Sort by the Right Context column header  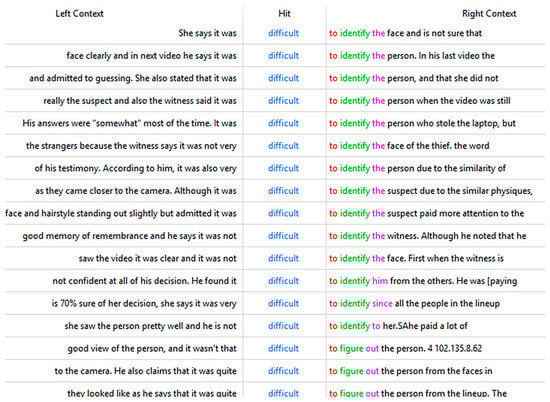tap(489, 14)
